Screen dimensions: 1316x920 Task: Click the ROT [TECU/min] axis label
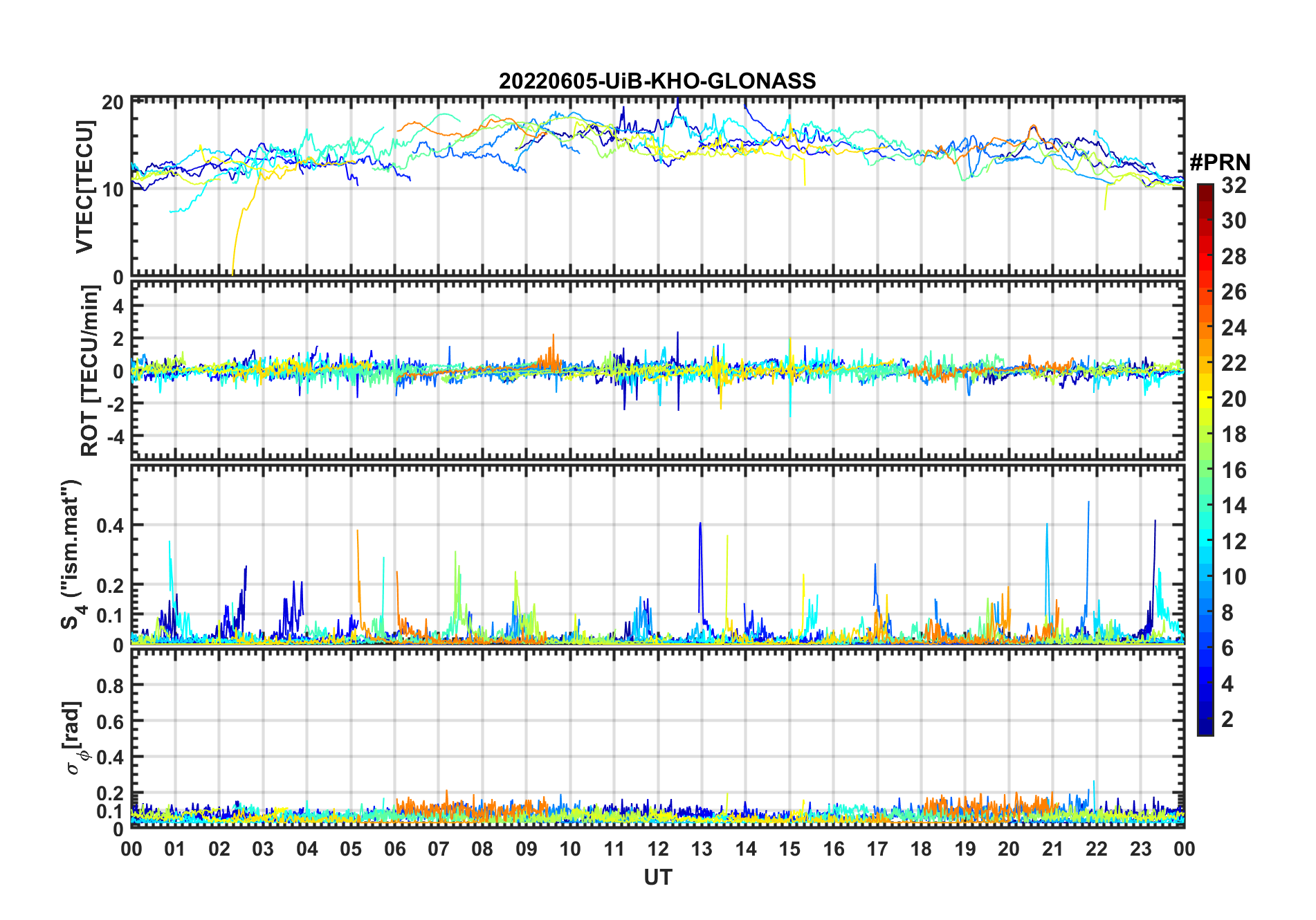[89, 371]
